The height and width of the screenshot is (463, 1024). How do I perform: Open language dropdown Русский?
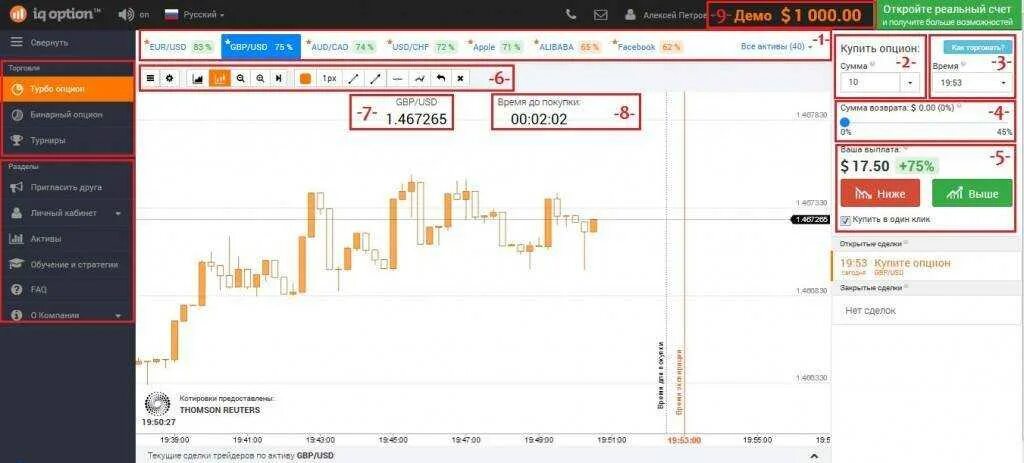[195, 14]
